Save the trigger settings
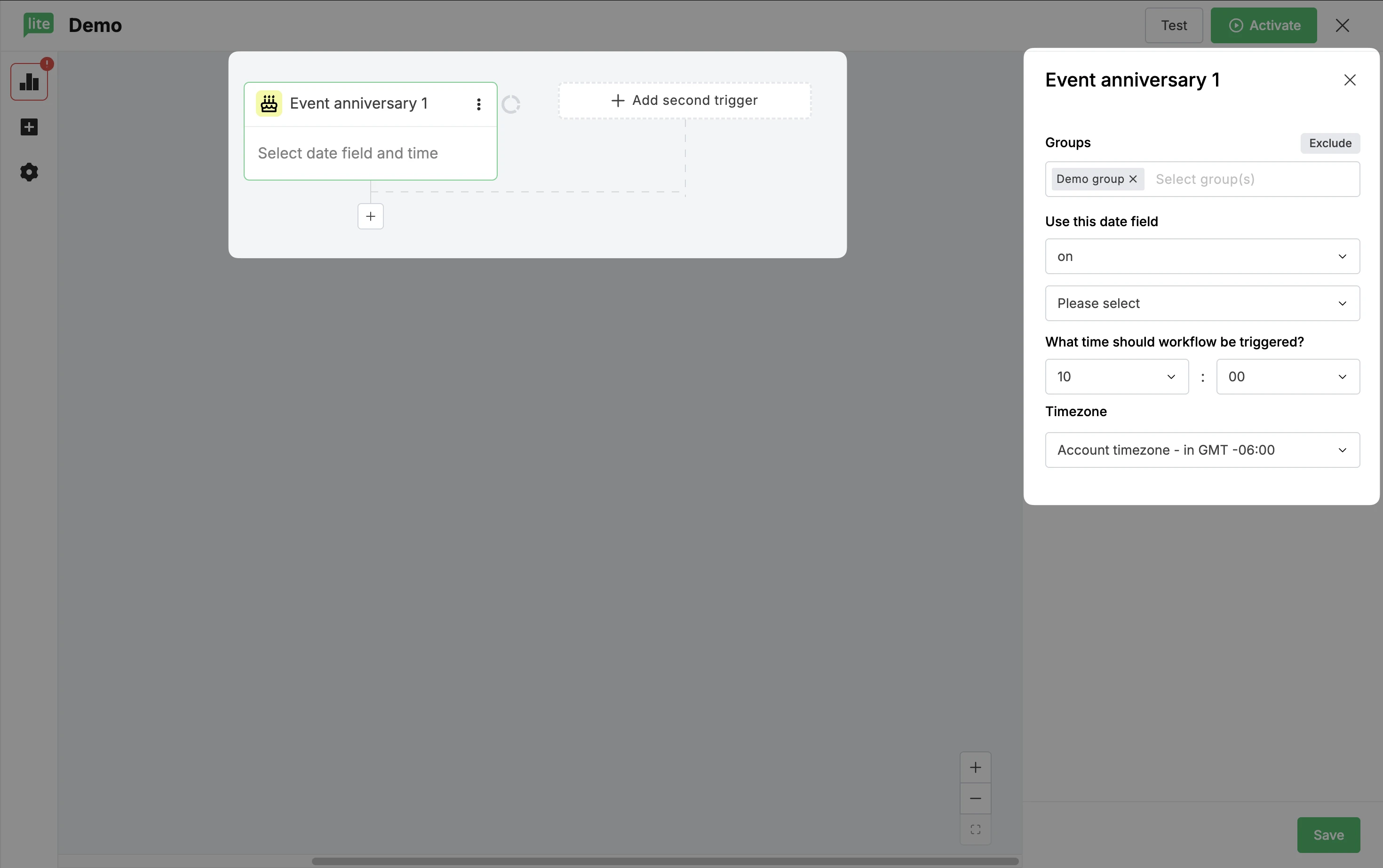Image resolution: width=1383 pixels, height=868 pixels. click(1328, 835)
